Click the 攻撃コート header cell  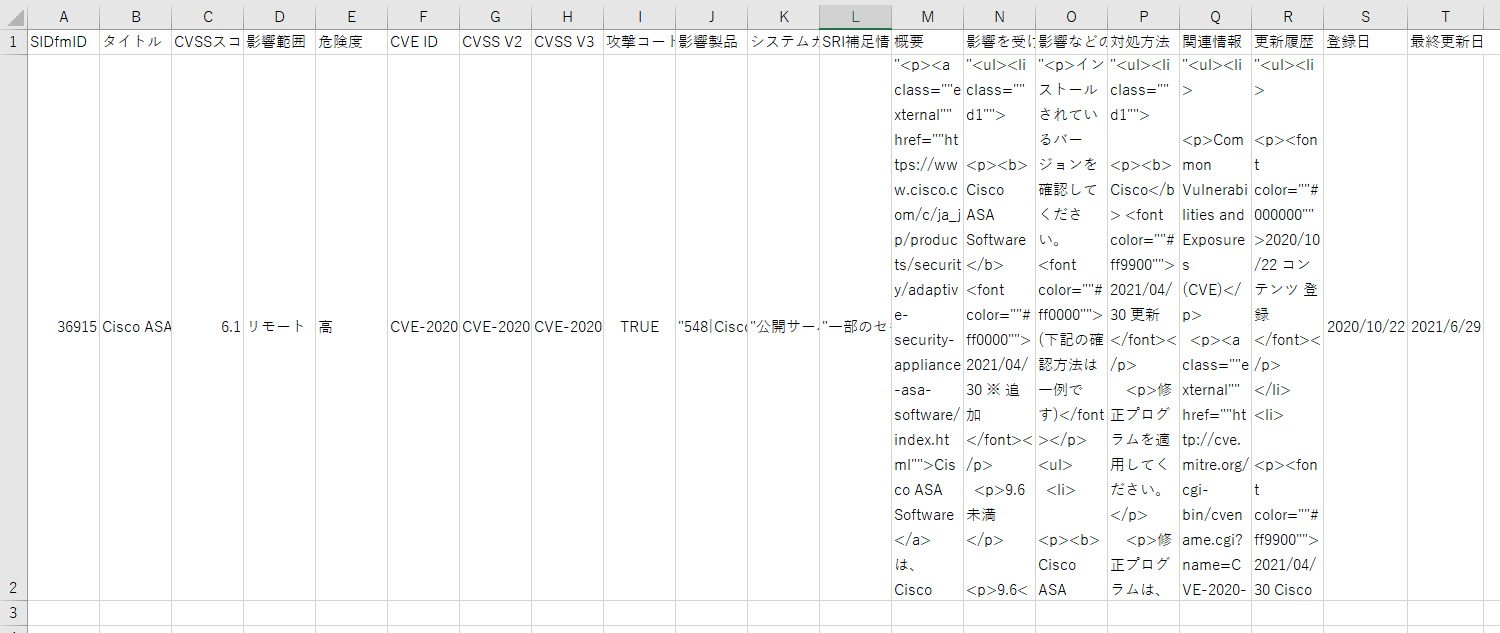click(640, 42)
